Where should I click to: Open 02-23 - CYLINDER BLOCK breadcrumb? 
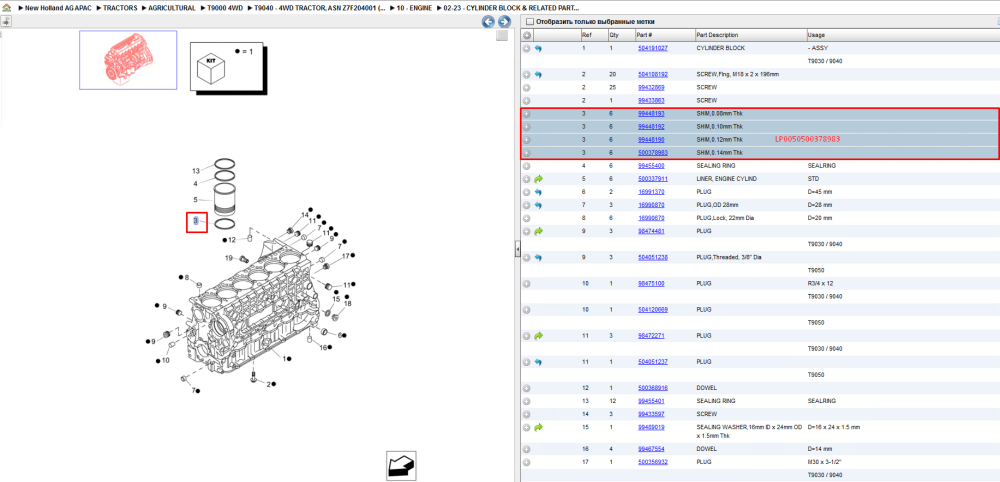[x=510, y=8]
